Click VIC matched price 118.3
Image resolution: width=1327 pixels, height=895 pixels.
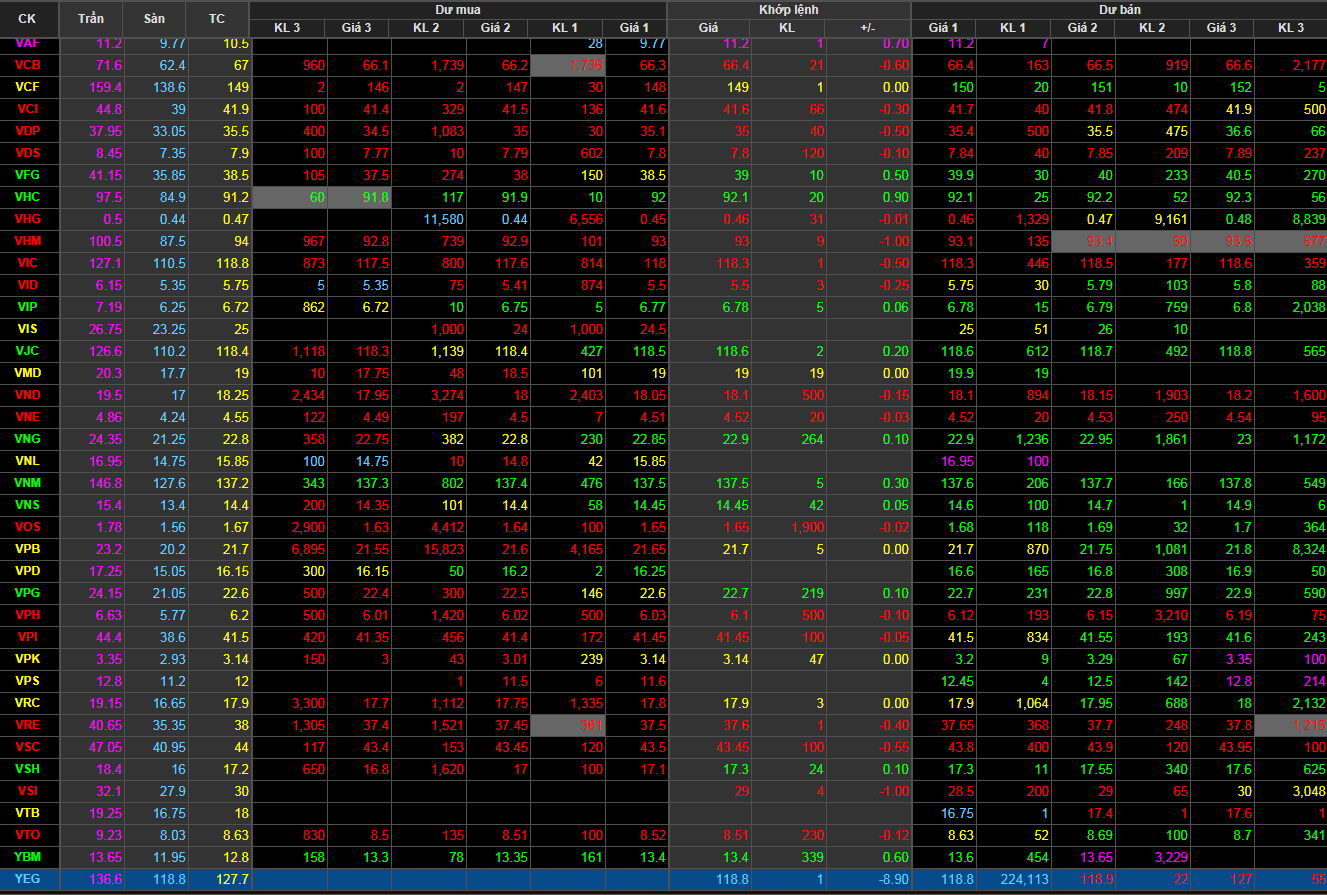[732, 263]
